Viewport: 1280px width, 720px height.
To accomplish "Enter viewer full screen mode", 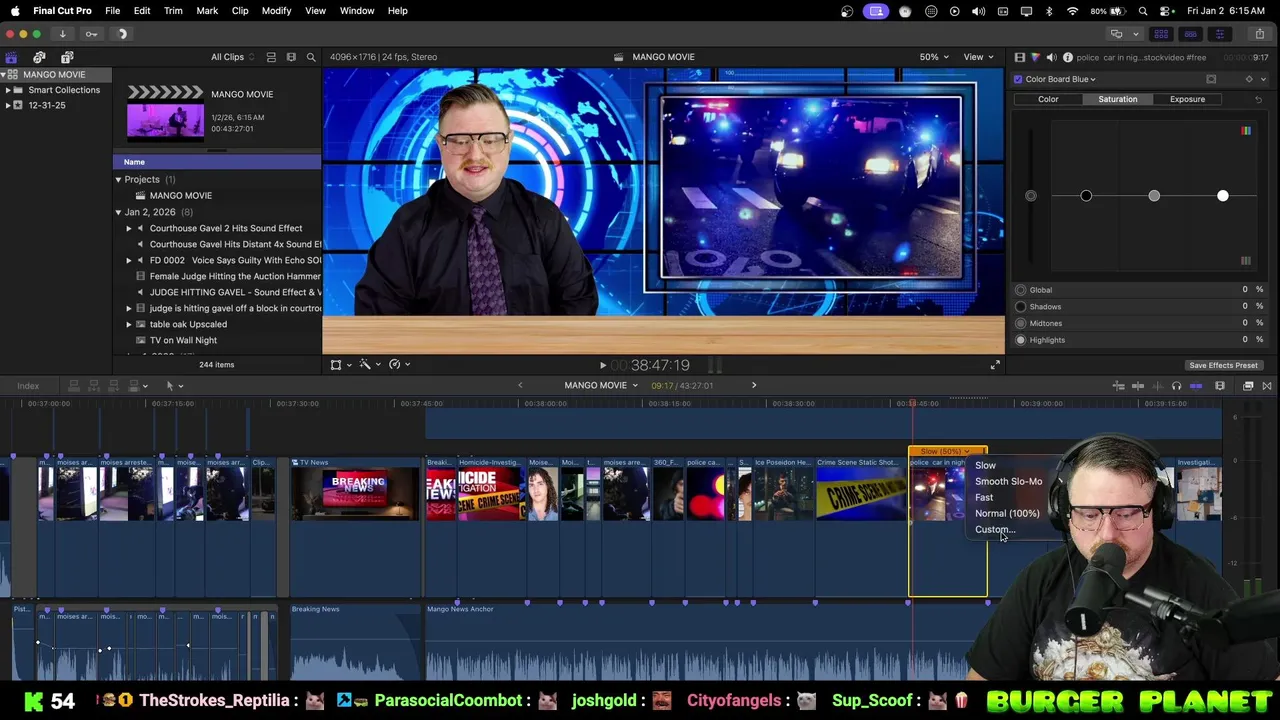I will coord(995,365).
